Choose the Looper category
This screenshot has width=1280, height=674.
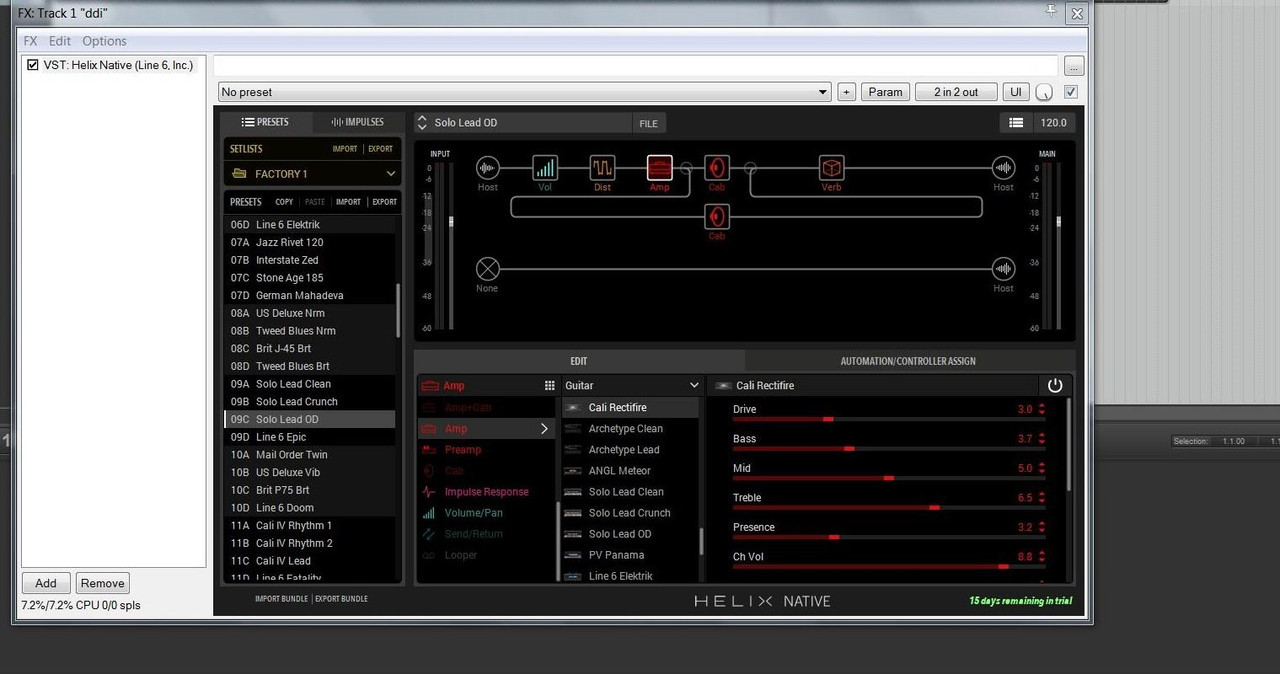pyautogui.click(x=461, y=555)
